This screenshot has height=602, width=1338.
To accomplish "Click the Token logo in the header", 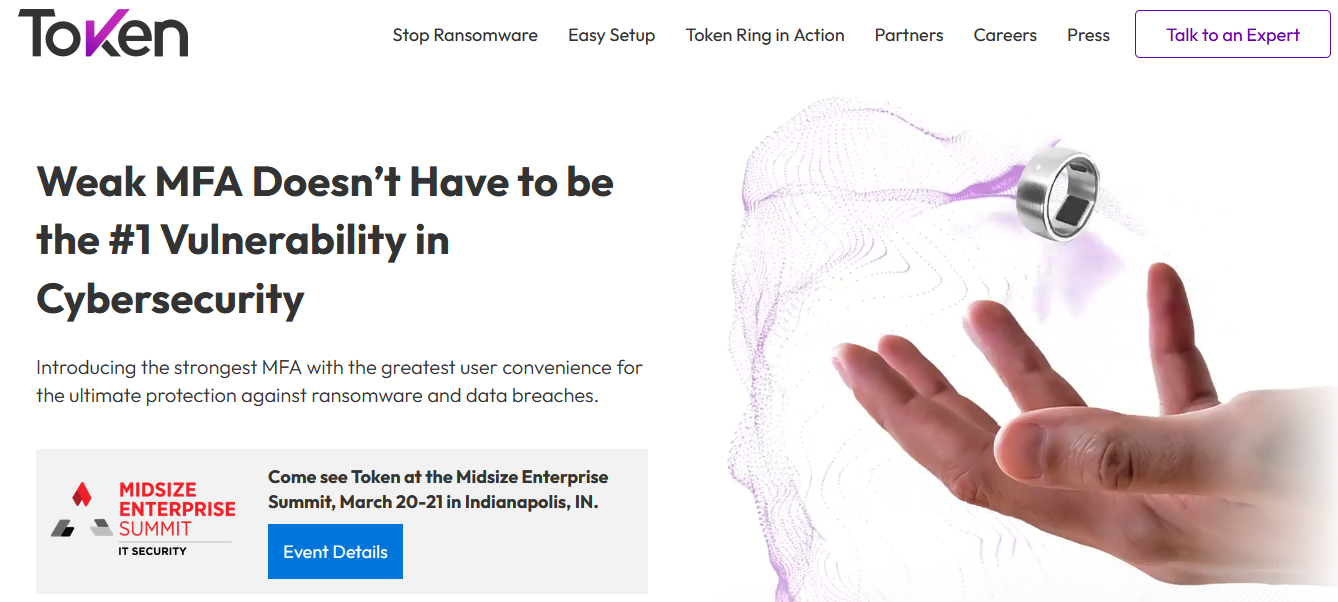I will pos(103,34).
